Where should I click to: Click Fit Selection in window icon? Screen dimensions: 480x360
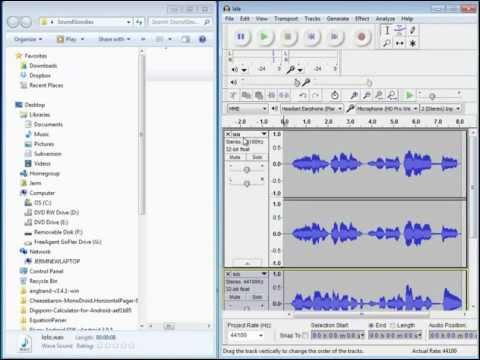tap(379, 96)
